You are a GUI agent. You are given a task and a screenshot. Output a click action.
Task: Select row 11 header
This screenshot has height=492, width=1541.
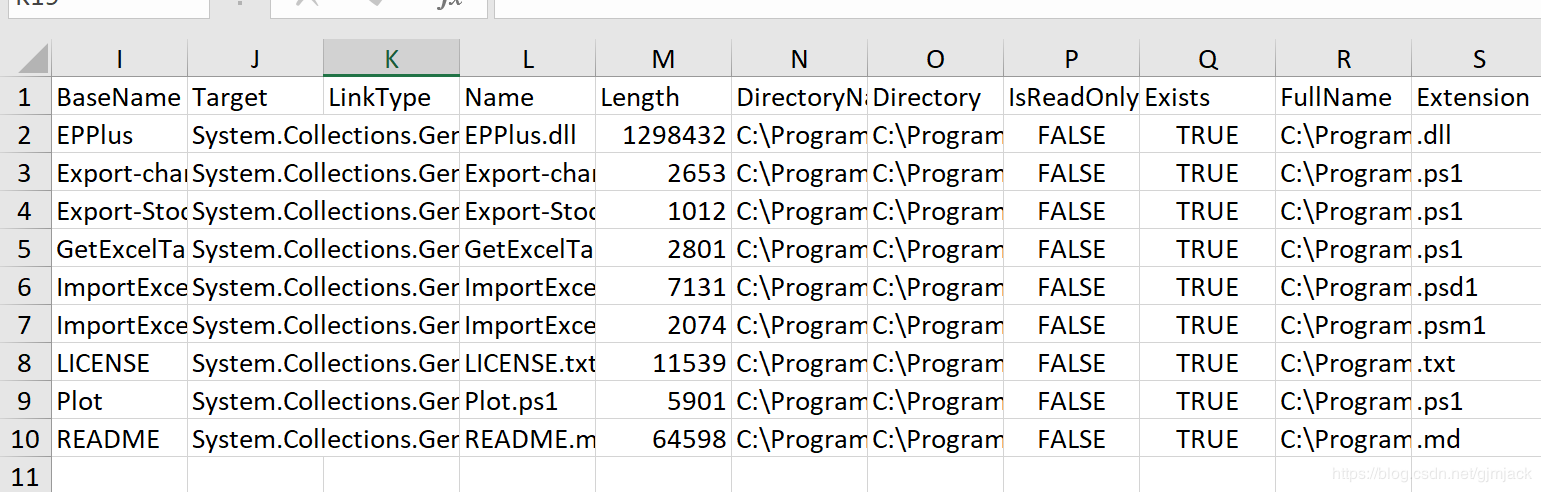pos(25,475)
